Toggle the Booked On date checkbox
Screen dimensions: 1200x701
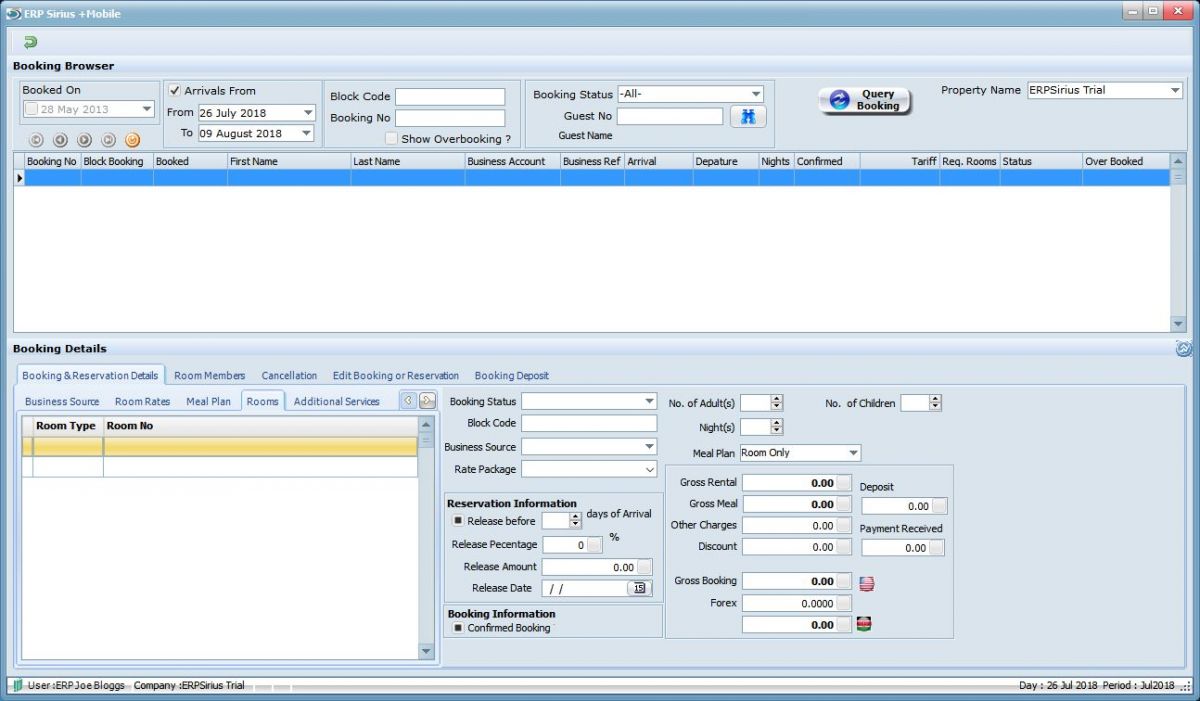pyautogui.click(x=32, y=109)
